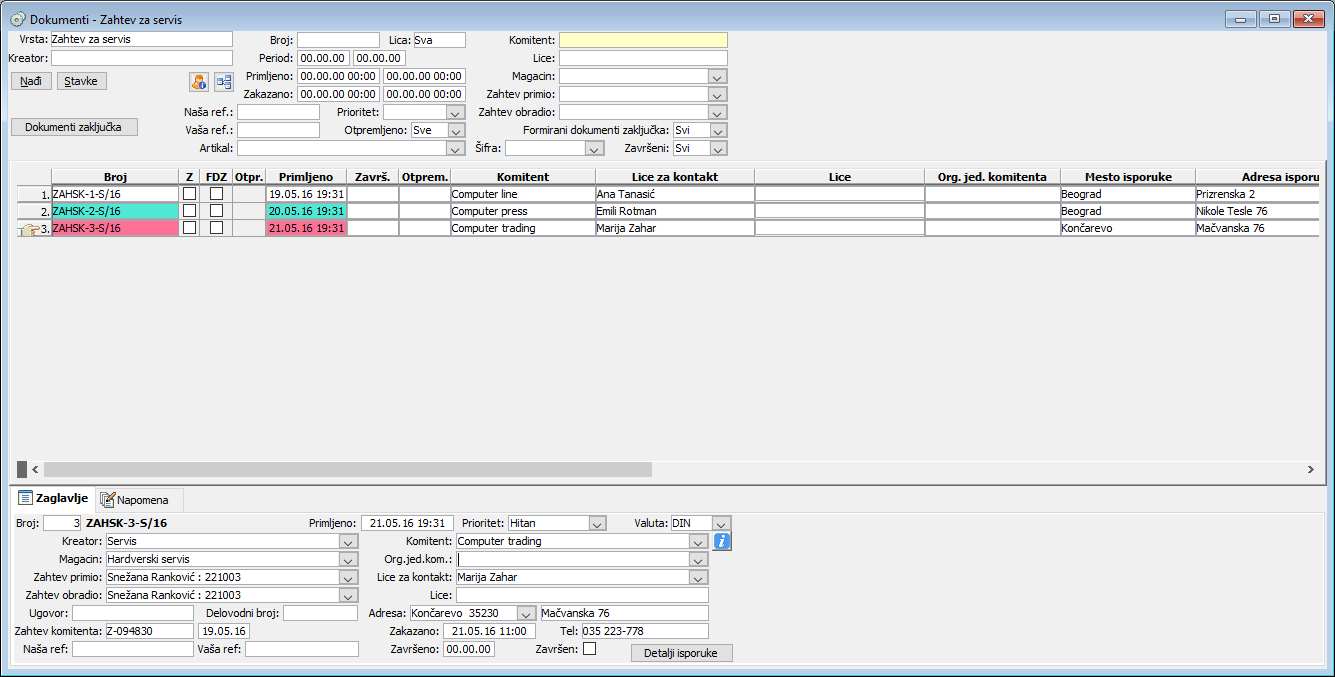This screenshot has width=1335, height=677.
Task: Click Nikole Tesle 76 address cell
Action: pos(1258,211)
